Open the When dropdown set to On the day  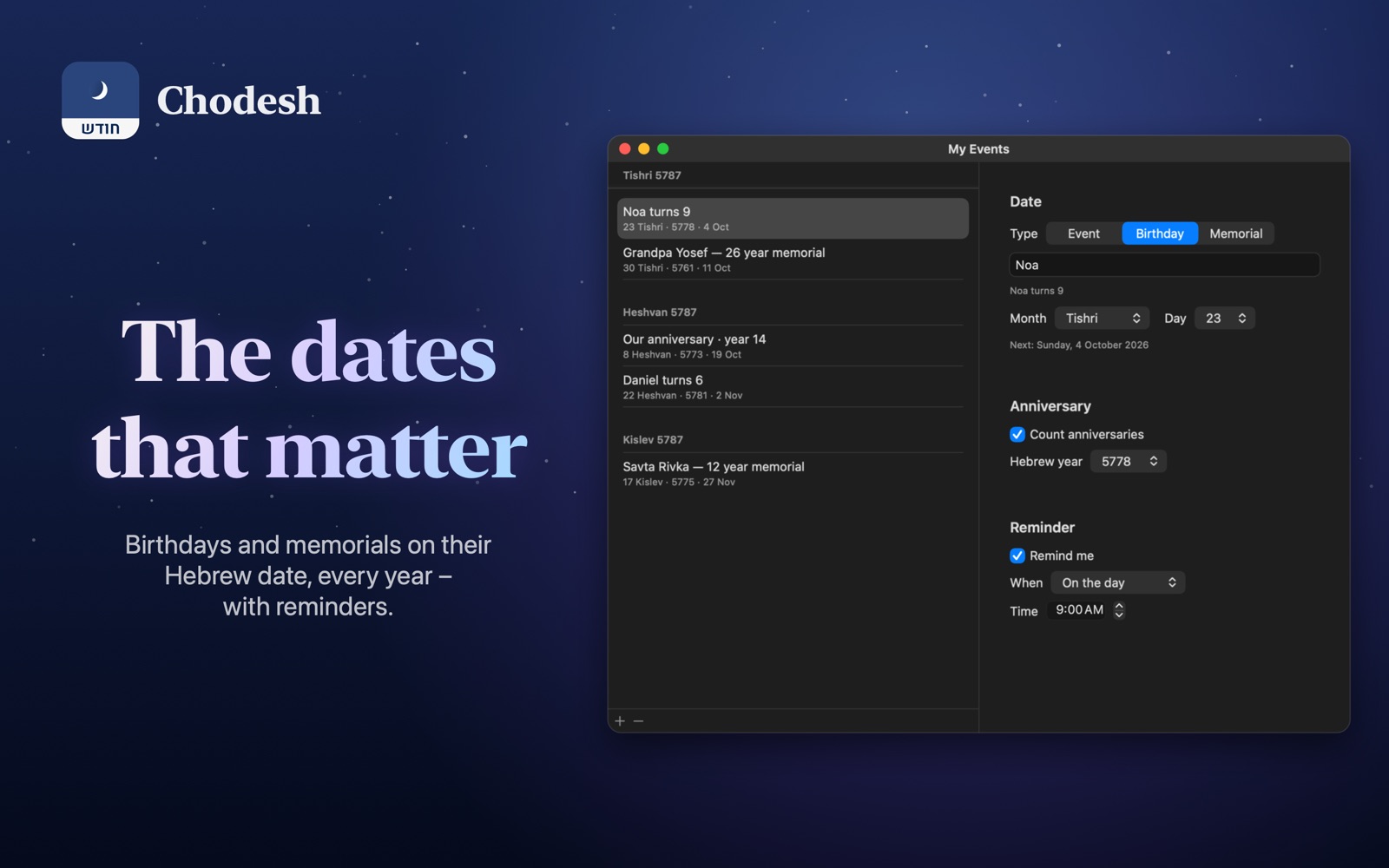tap(1118, 583)
